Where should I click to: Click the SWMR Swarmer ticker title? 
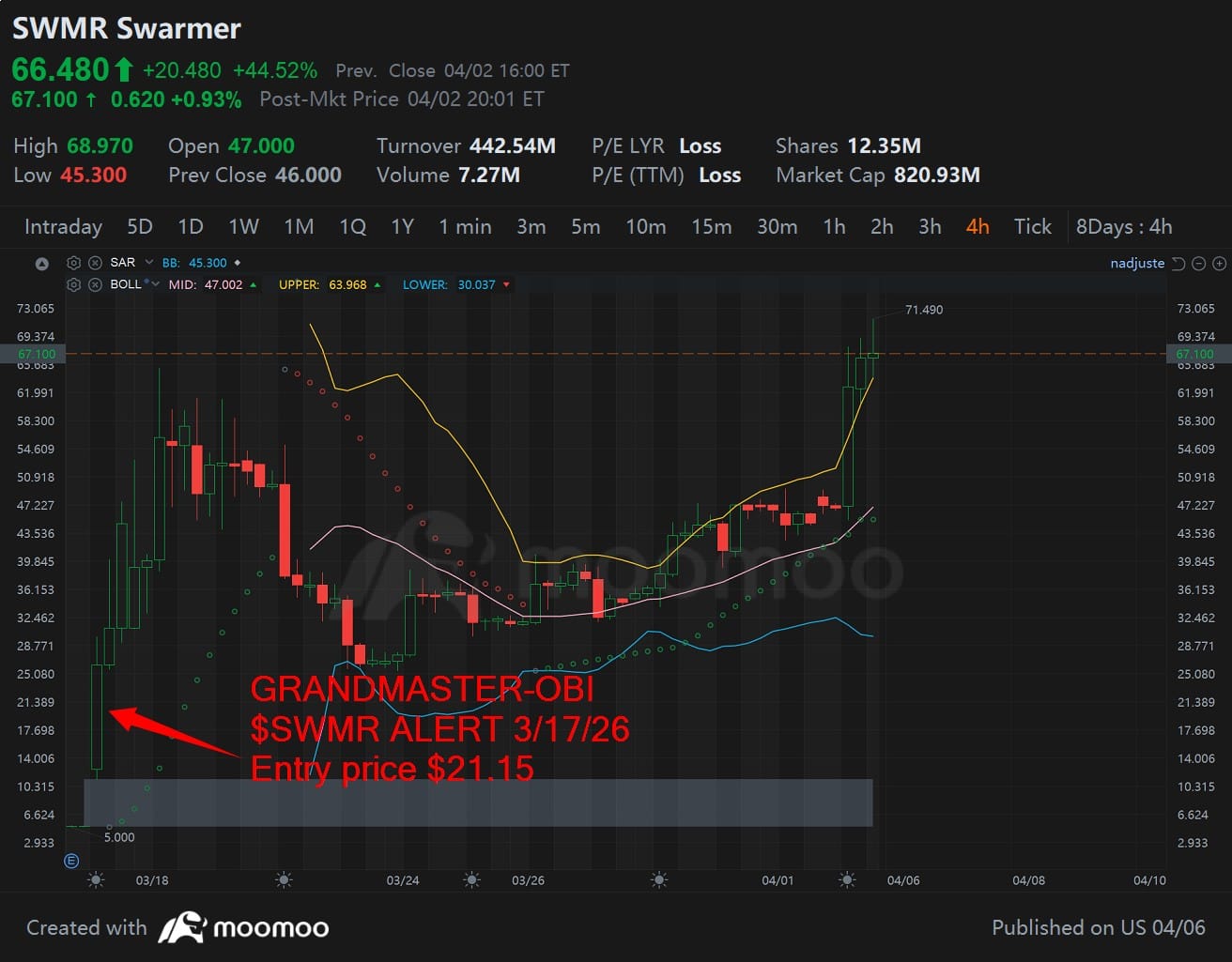point(127,28)
